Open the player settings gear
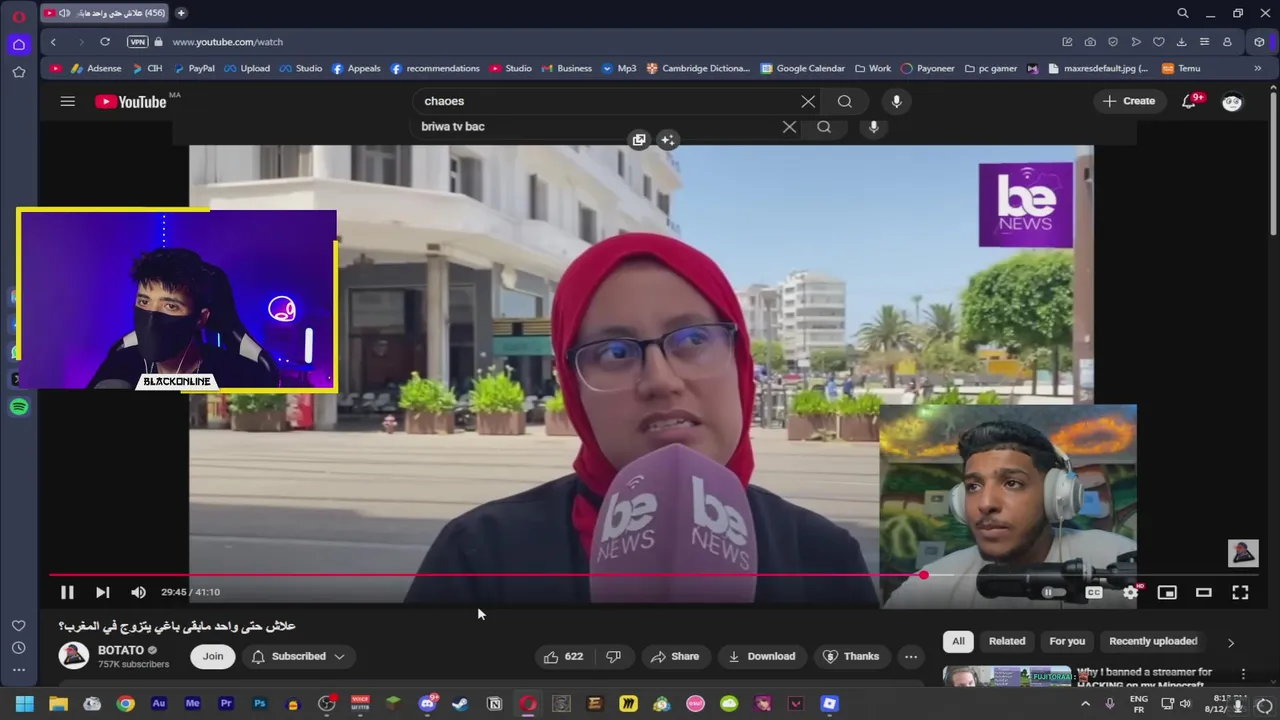Viewport: 1280px width, 720px height. click(1131, 592)
